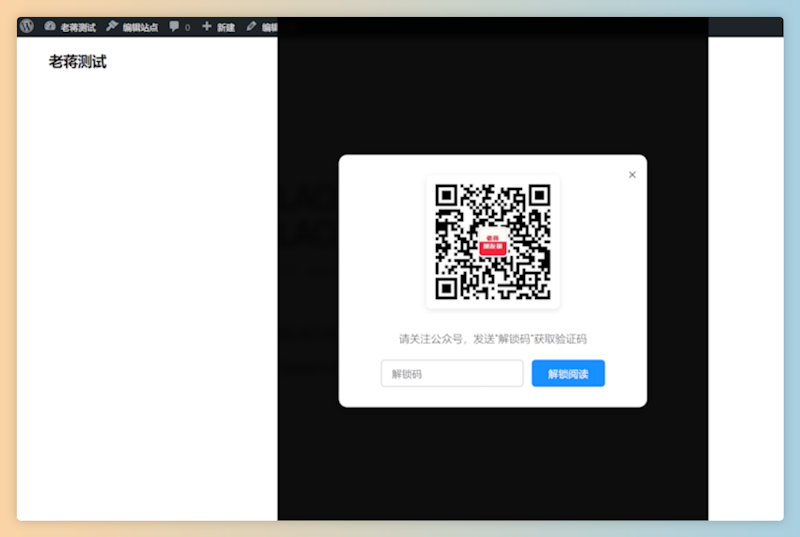Screen dimensions: 800x537
Task: Click the pencil edit item in admin bar
Action: [x=262, y=27]
